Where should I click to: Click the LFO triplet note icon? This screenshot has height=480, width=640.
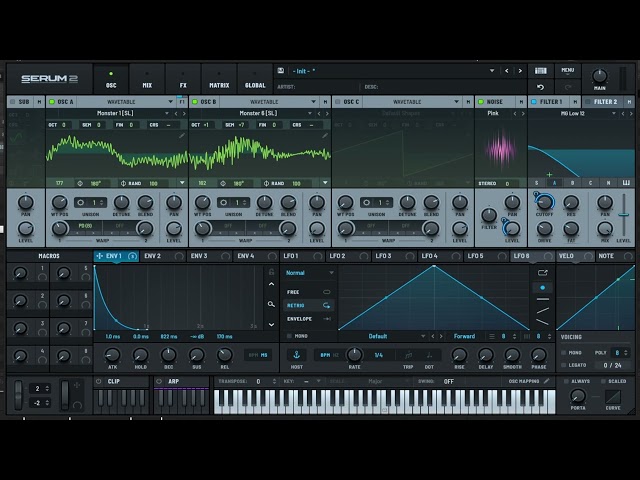(408, 355)
